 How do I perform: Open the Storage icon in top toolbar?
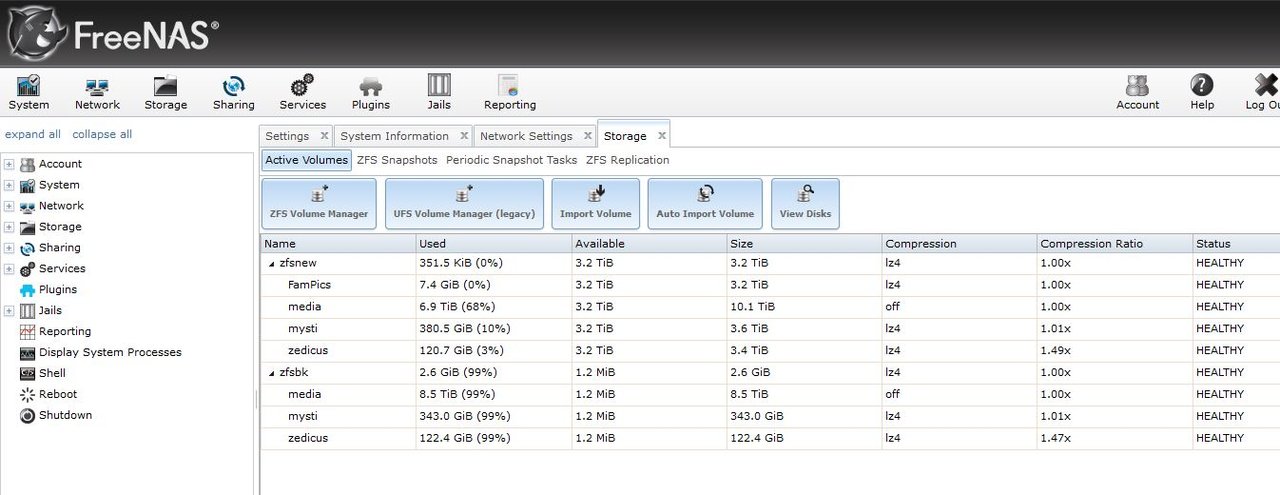click(165, 92)
